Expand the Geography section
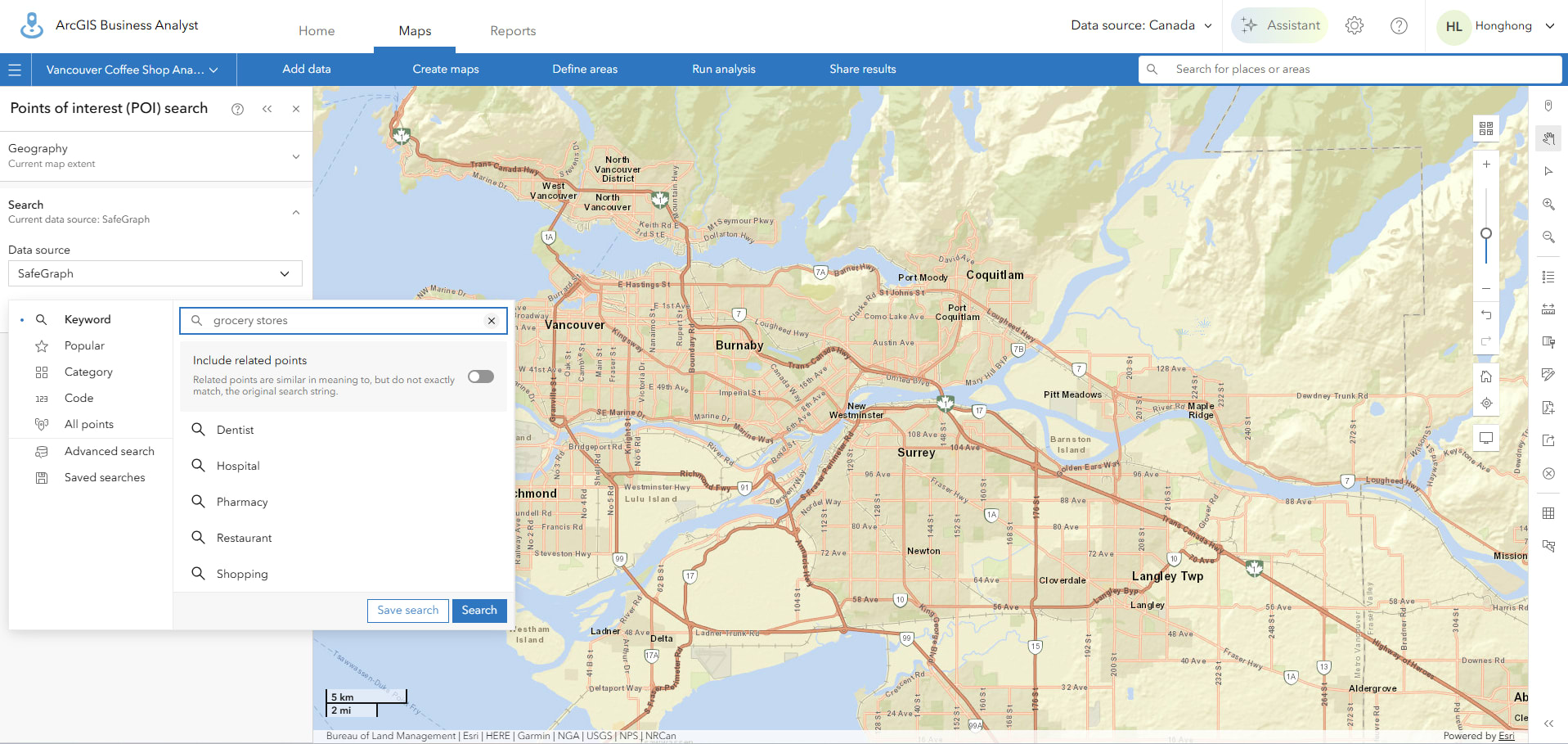Viewport: 1568px width, 744px height. [155, 156]
